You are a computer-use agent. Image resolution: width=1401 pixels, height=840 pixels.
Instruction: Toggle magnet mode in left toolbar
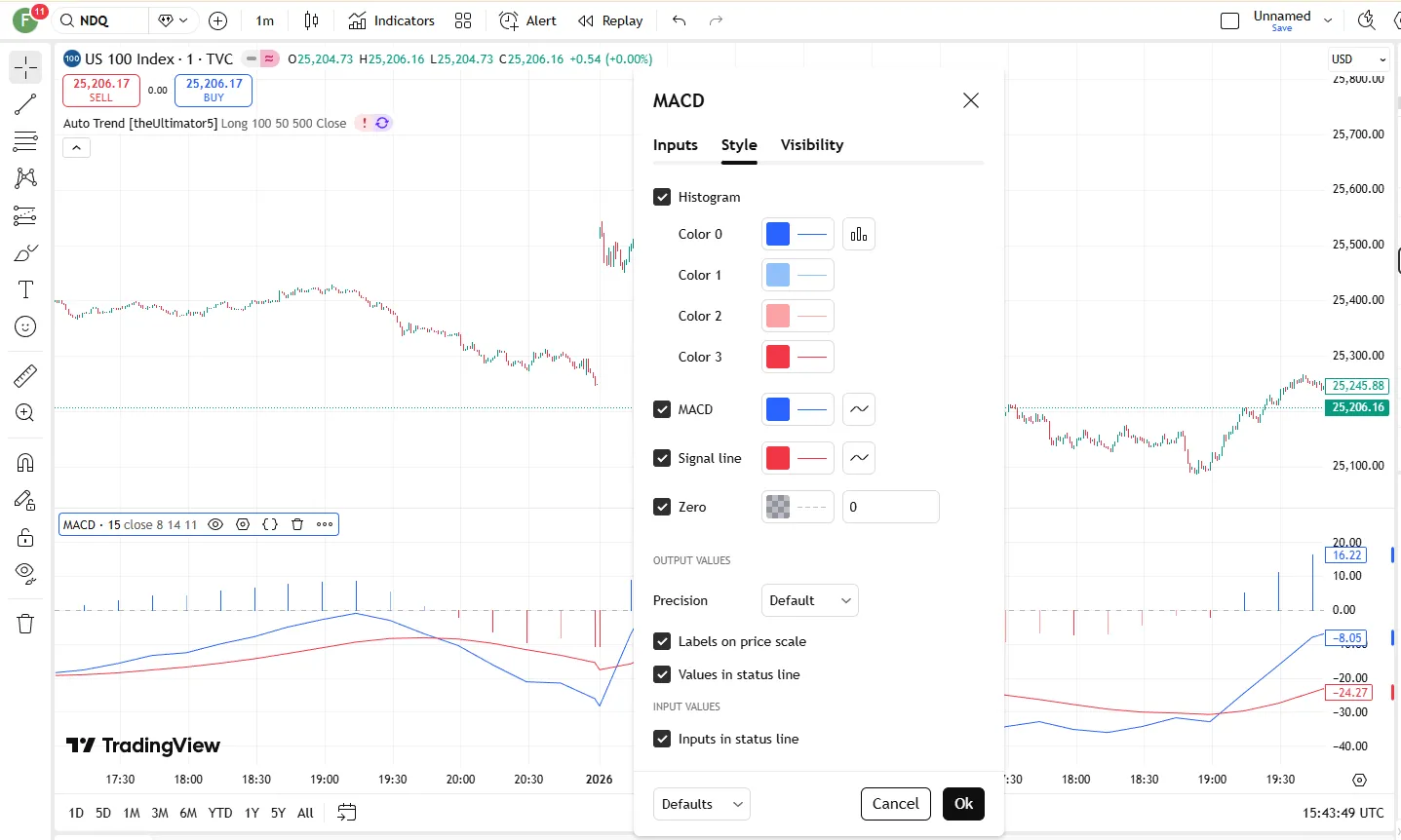coord(25,463)
